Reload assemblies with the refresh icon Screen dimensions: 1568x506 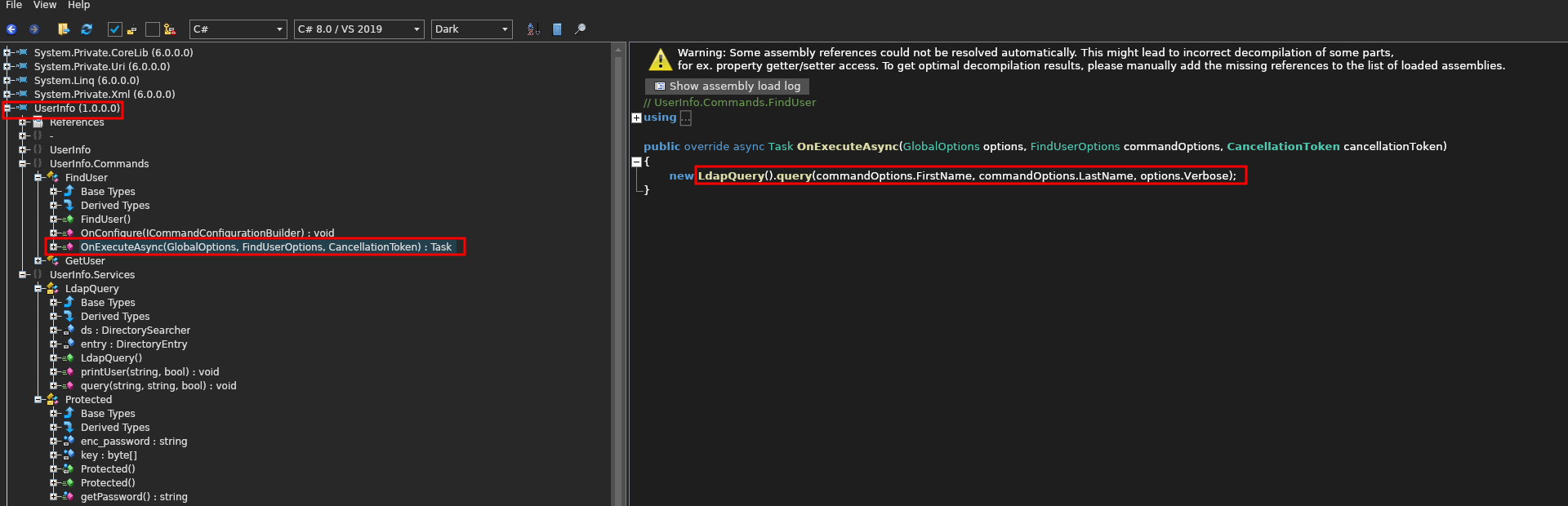(x=87, y=29)
